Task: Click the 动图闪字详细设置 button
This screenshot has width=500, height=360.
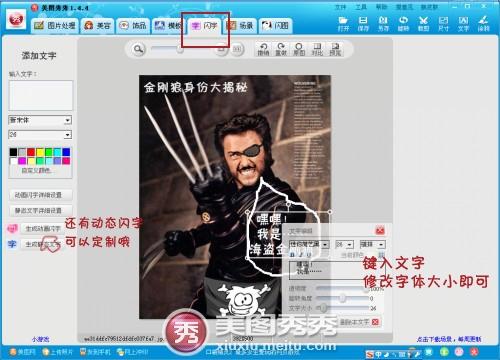Action: tap(40, 195)
